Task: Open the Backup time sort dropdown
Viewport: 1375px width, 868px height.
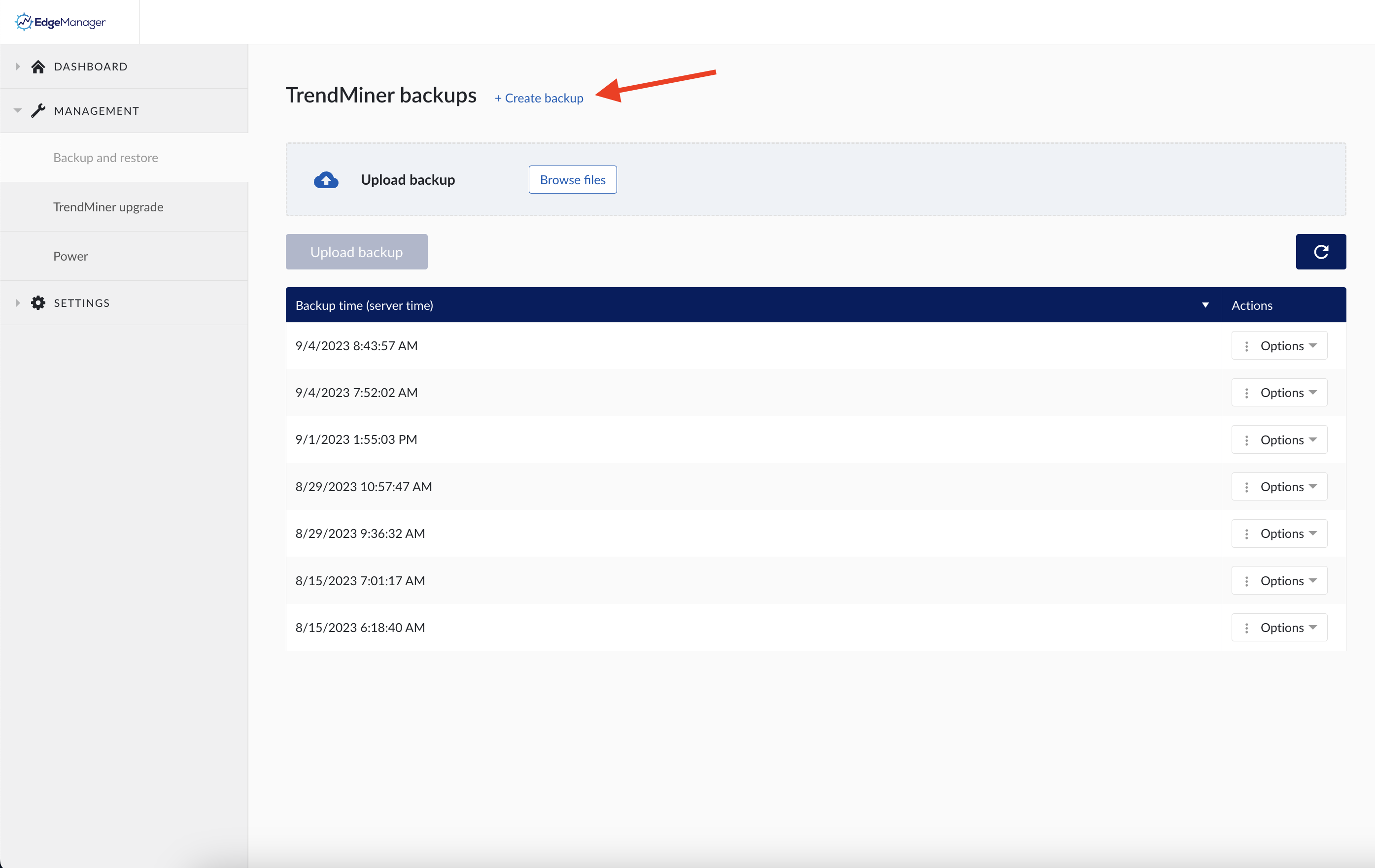Action: pos(1205,305)
